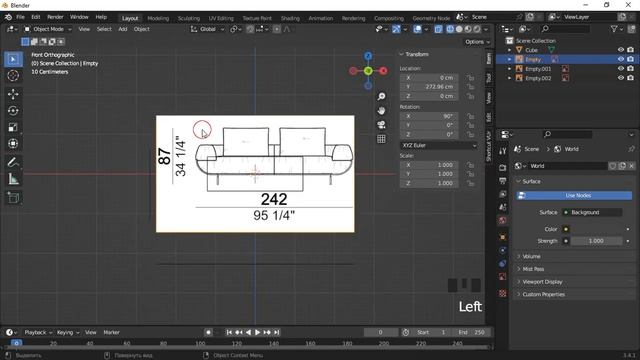
Task: Open the Keying menu in timeline
Action: [x=68, y=333]
